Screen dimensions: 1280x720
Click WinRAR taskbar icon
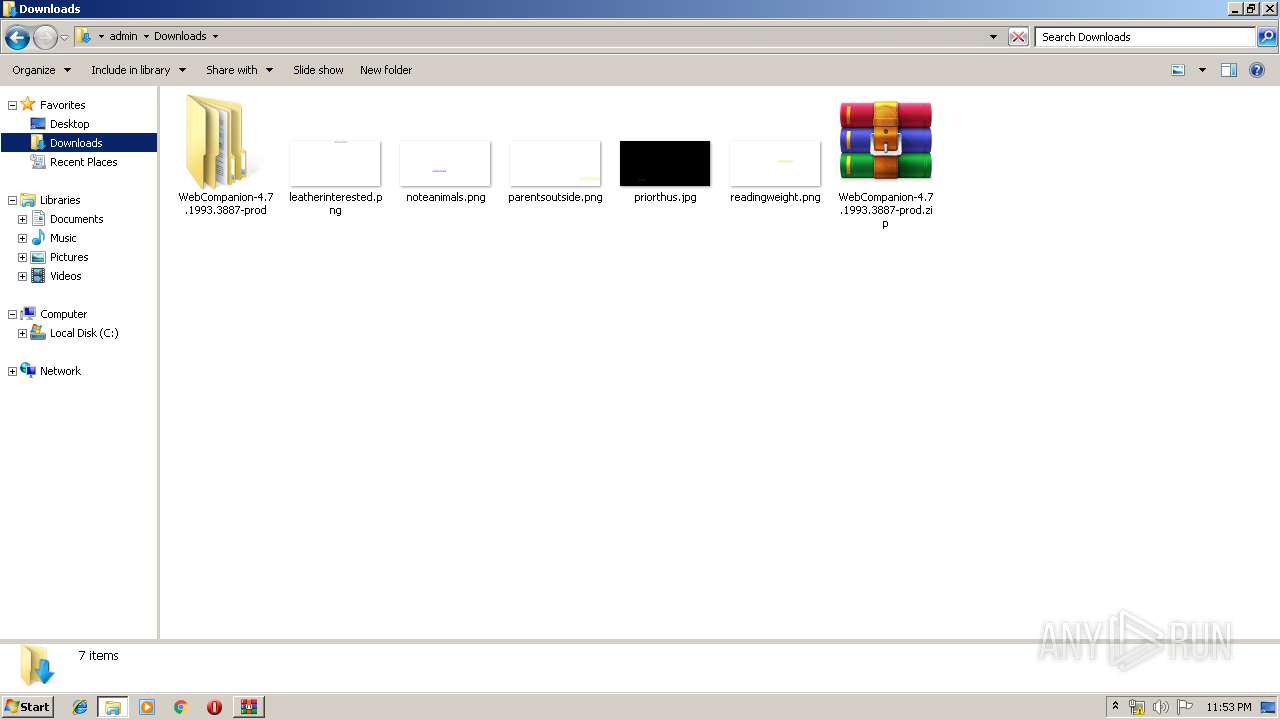[248, 707]
